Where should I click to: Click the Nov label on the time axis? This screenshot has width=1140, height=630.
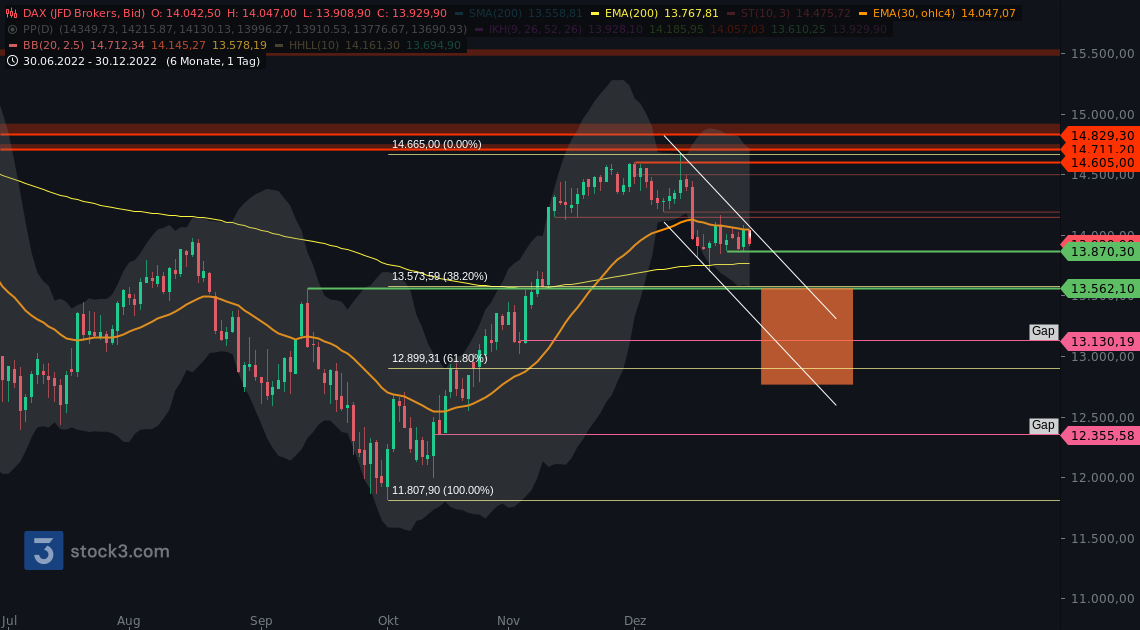(508, 621)
